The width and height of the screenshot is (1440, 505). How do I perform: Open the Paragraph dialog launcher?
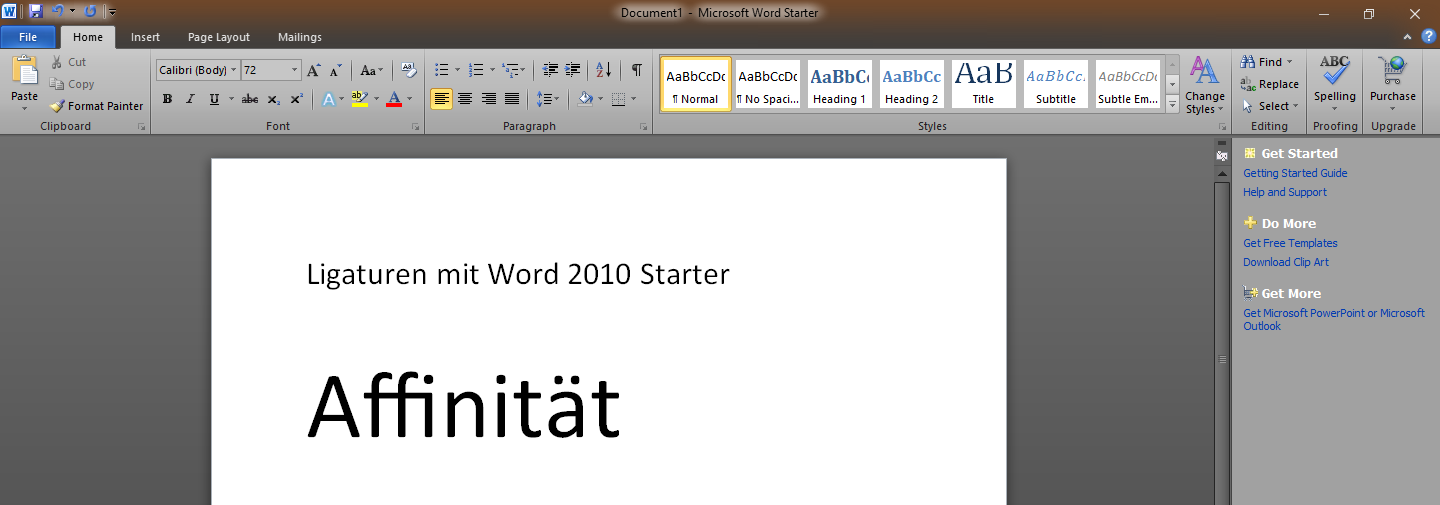[643, 127]
